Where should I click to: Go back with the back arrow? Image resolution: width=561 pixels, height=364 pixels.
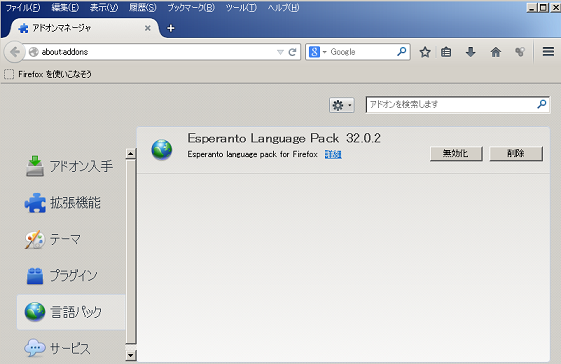[x=14, y=52]
